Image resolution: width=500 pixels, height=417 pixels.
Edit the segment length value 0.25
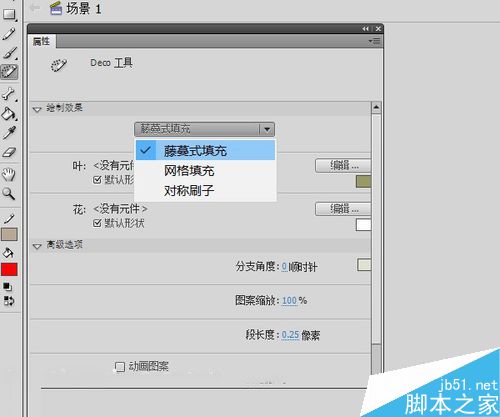point(290,335)
